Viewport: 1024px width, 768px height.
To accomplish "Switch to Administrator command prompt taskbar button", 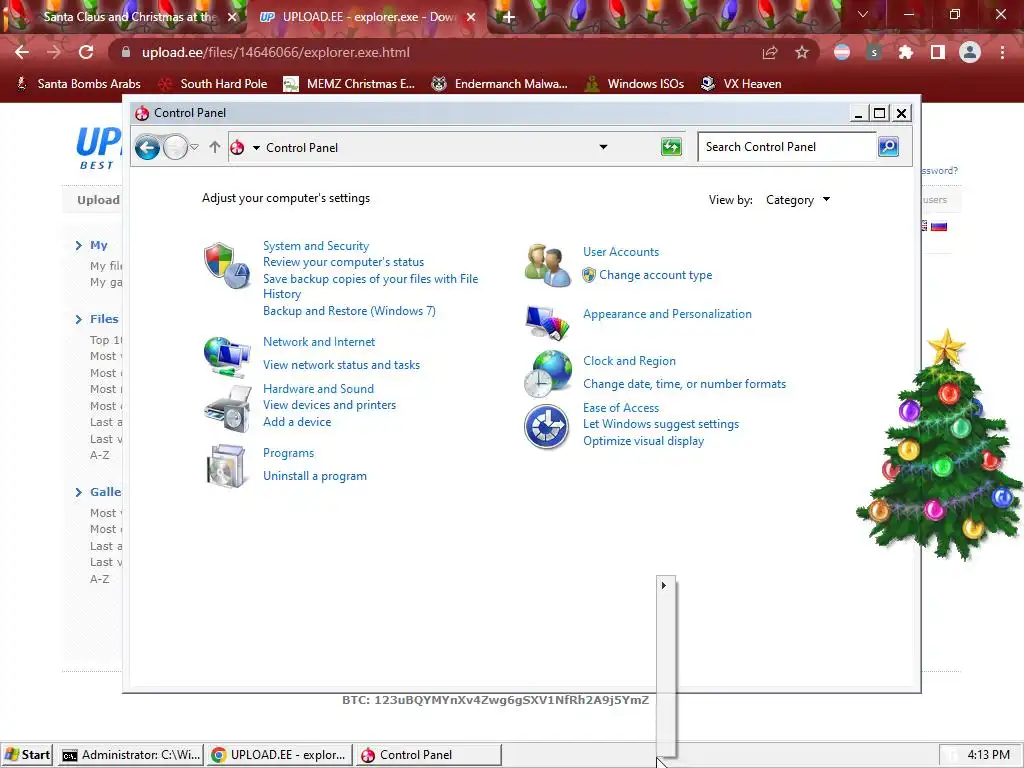I will (x=131, y=755).
